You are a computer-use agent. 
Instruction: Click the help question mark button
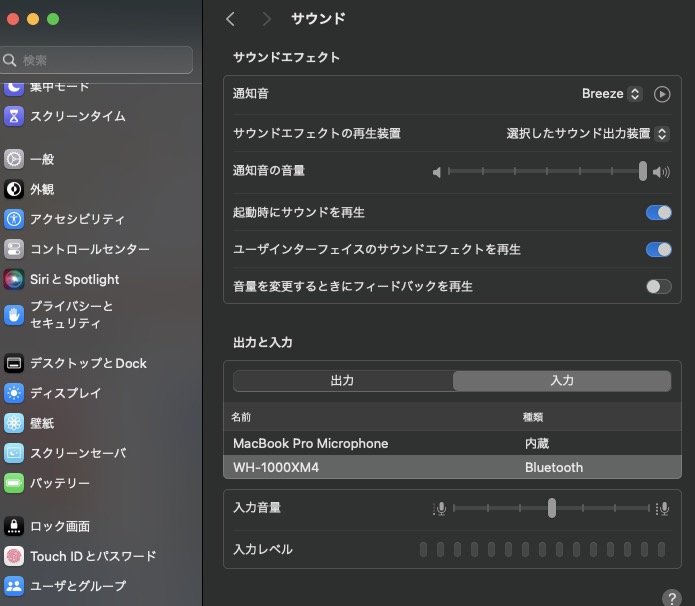[672, 597]
